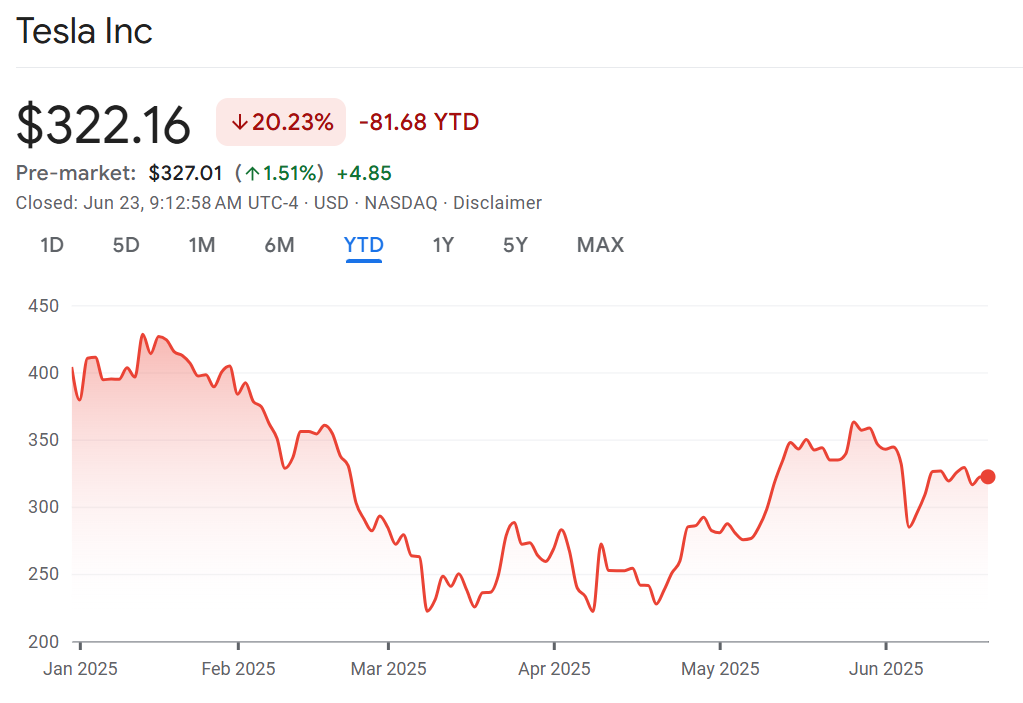
Task: Click the 450 y-axis label
Action: click(x=44, y=306)
